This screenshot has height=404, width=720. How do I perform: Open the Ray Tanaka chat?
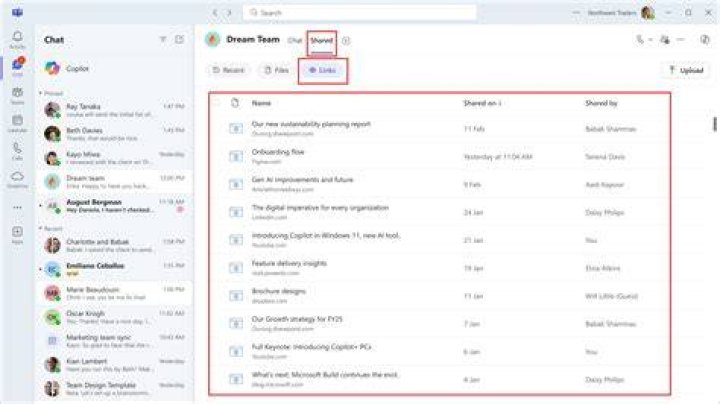tap(114, 110)
